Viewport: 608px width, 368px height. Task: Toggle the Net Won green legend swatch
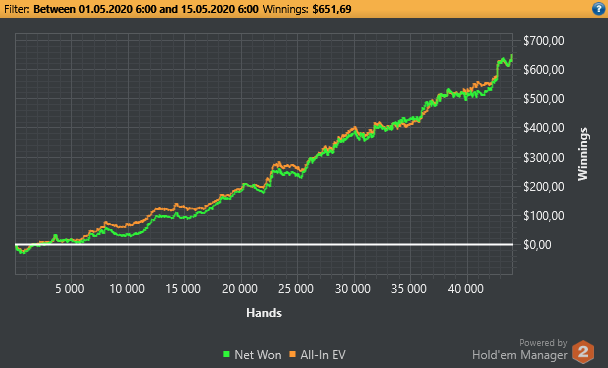pyautogui.click(x=226, y=354)
